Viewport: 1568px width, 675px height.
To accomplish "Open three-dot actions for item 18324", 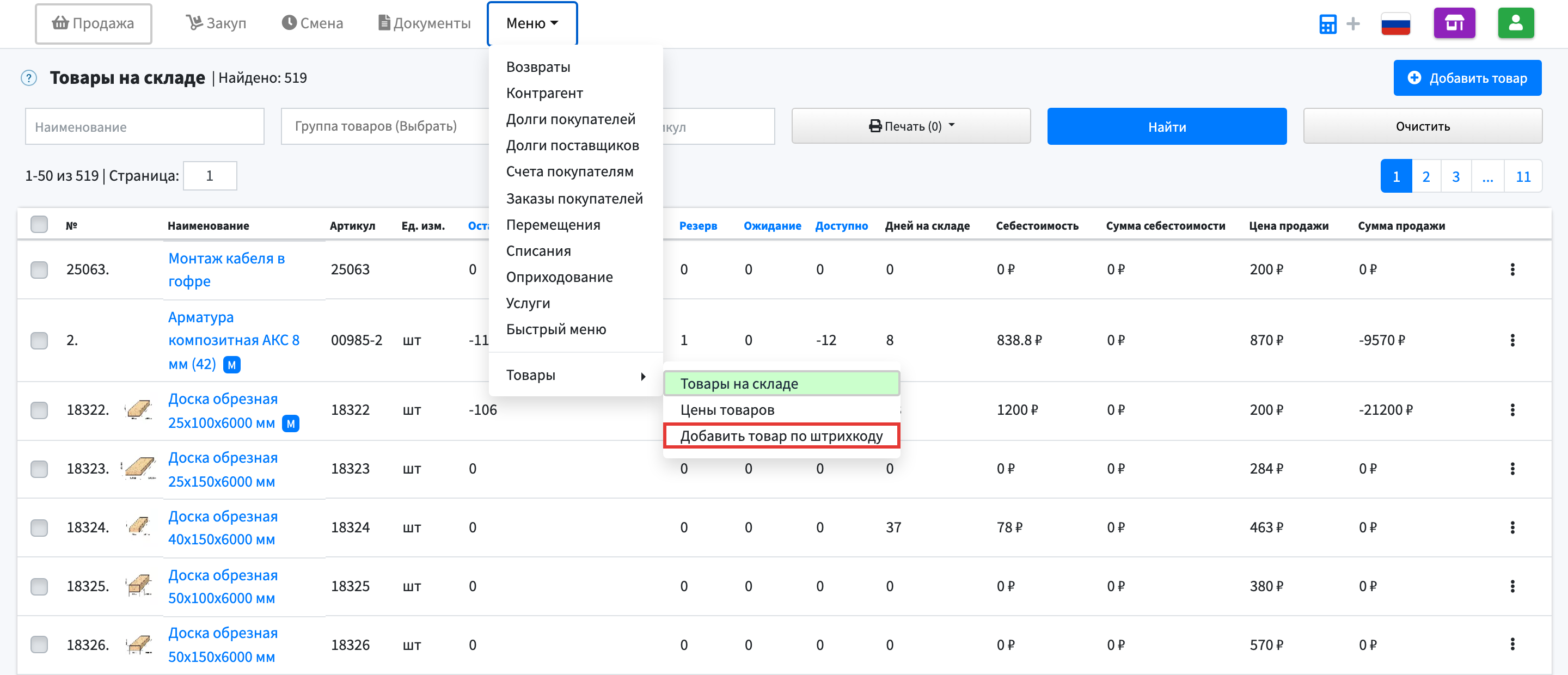I will click(x=1512, y=527).
